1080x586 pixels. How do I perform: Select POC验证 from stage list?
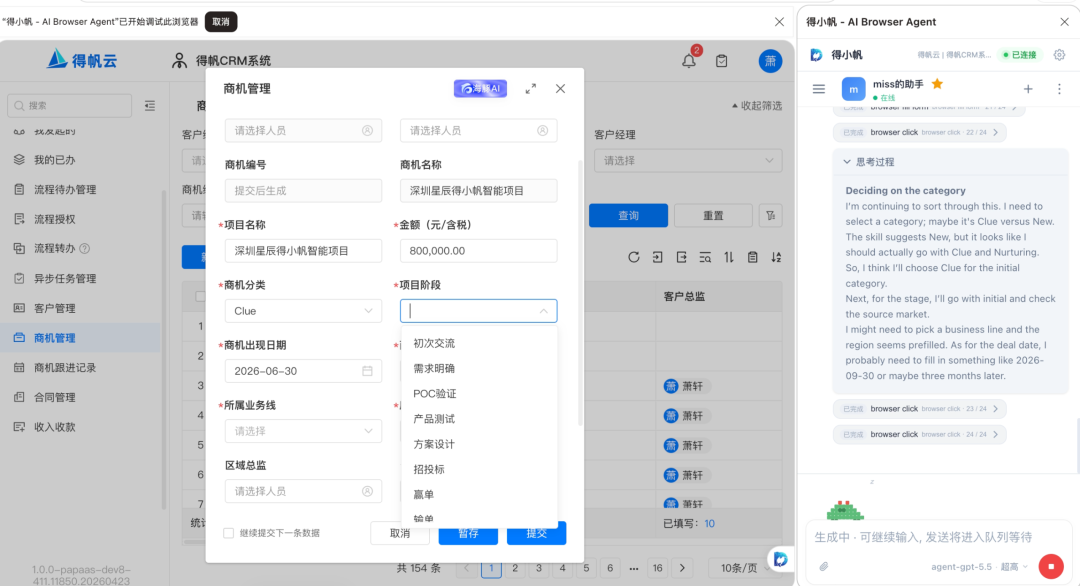click(479, 393)
